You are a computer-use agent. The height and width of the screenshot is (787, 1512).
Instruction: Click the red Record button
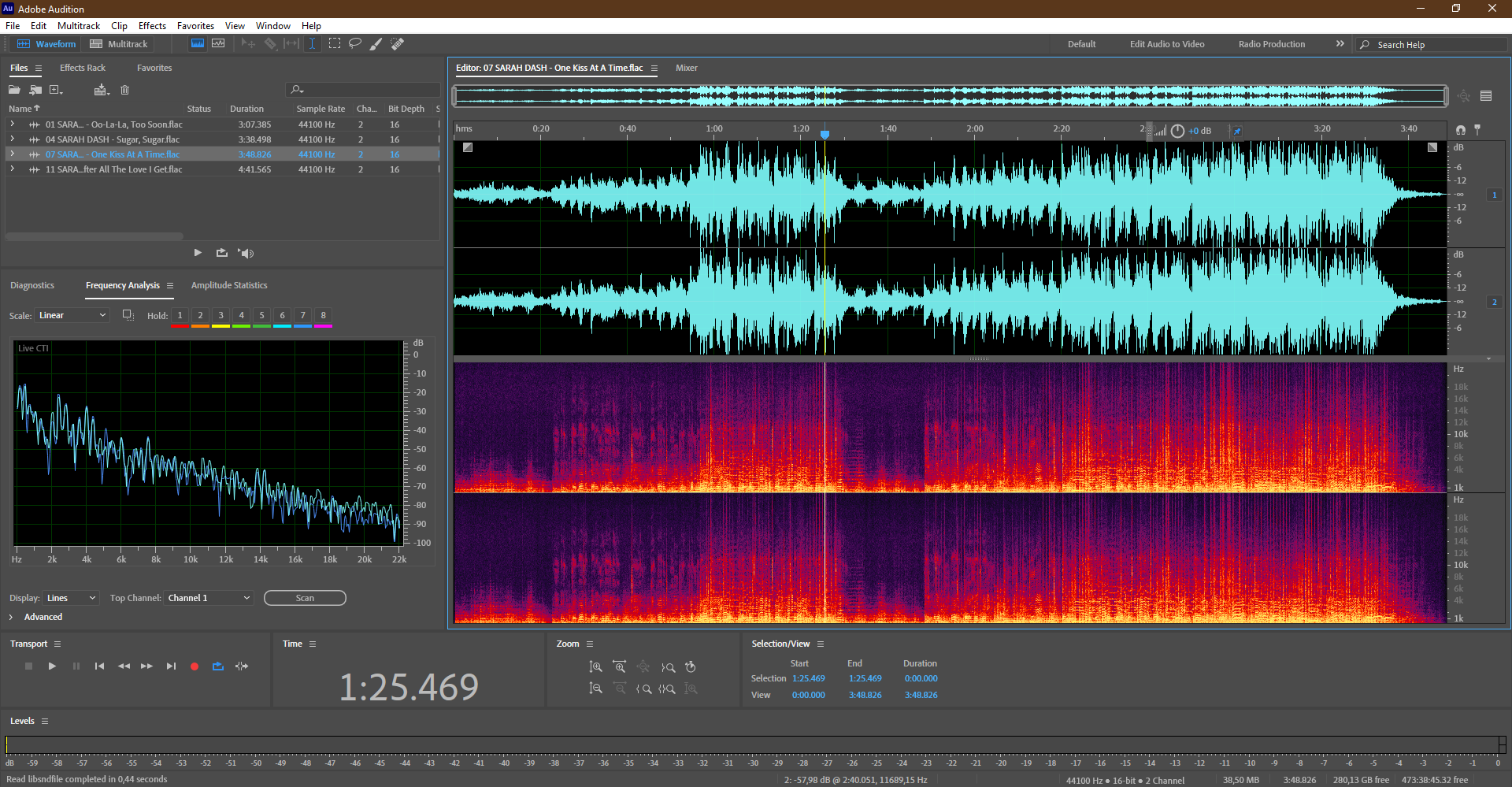coord(195,666)
